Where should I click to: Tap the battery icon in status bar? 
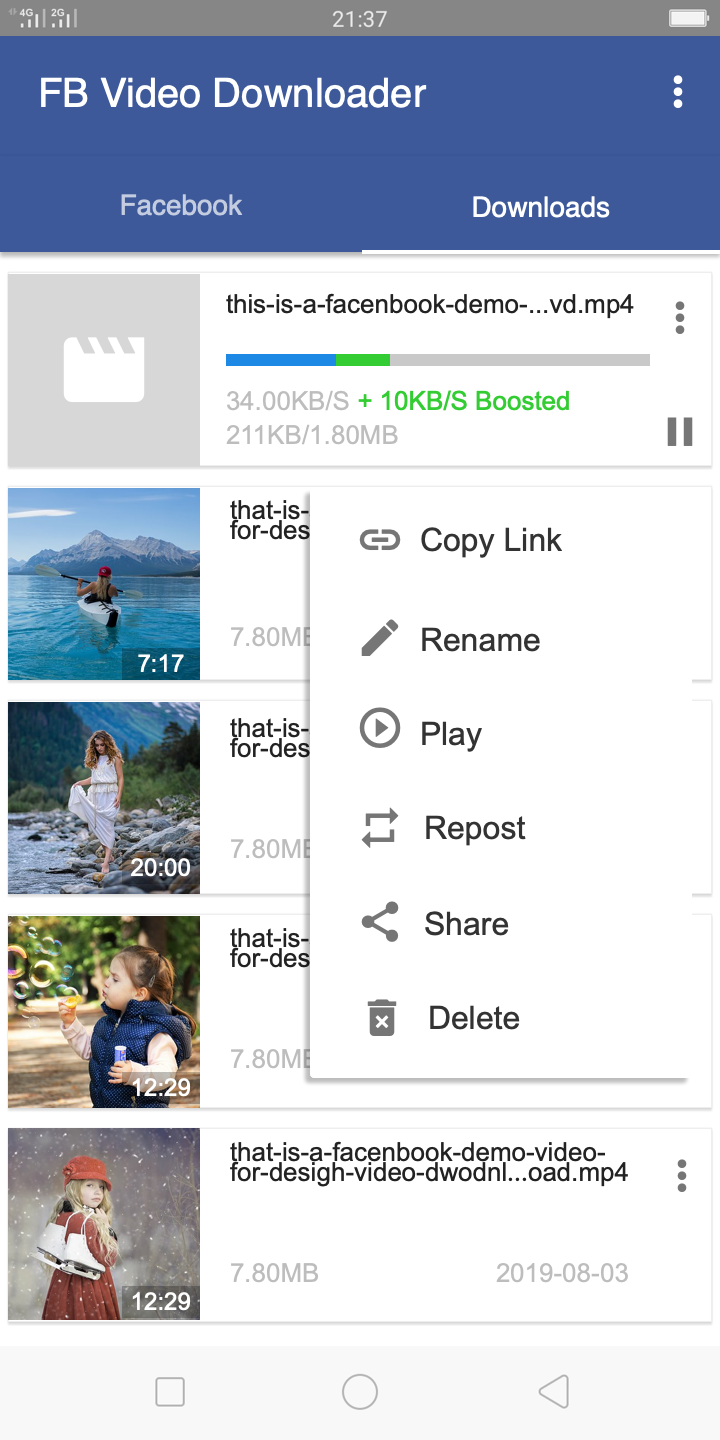tap(689, 18)
